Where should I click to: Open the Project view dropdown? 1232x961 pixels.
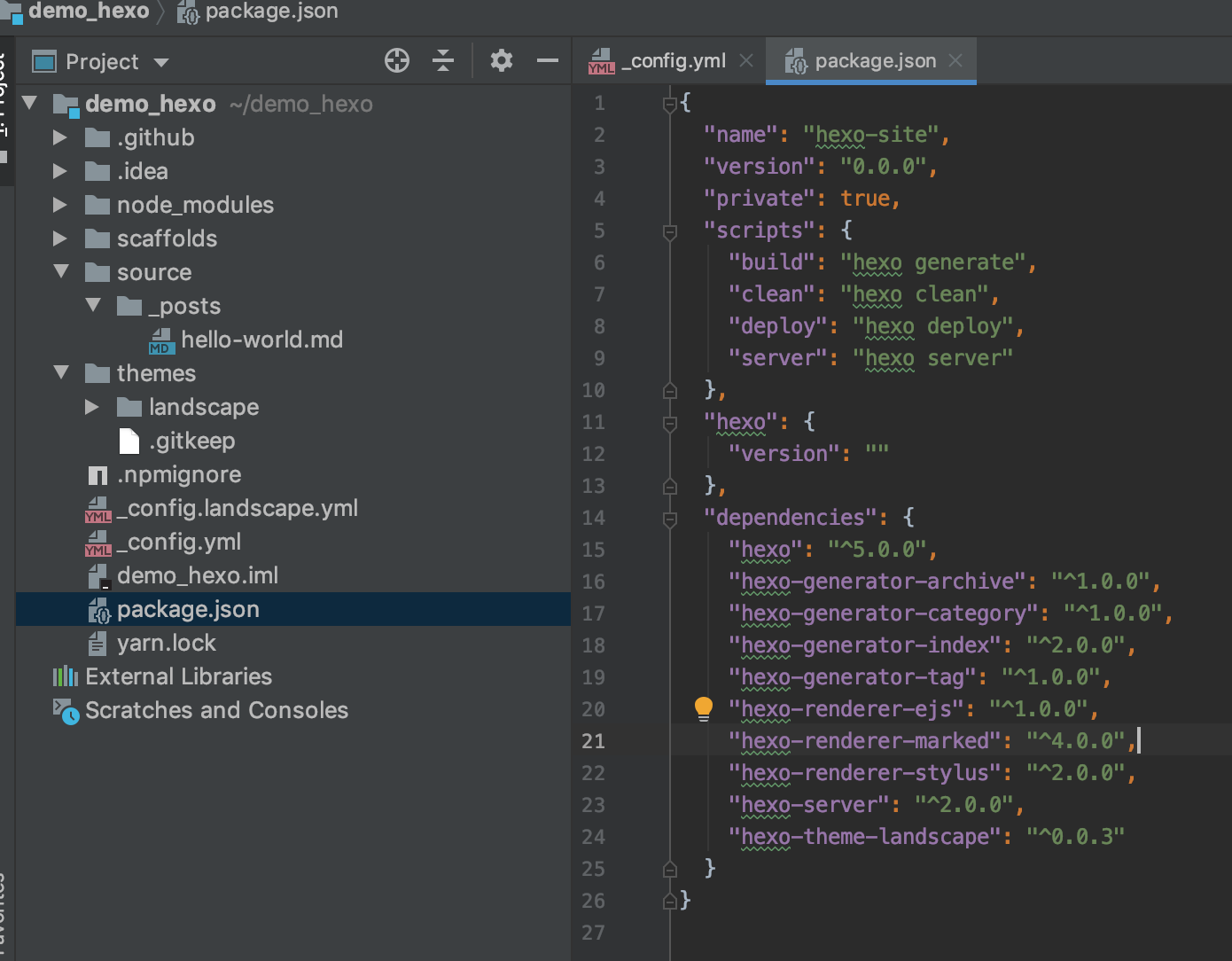pyautogui.click(x=161, y=62)
